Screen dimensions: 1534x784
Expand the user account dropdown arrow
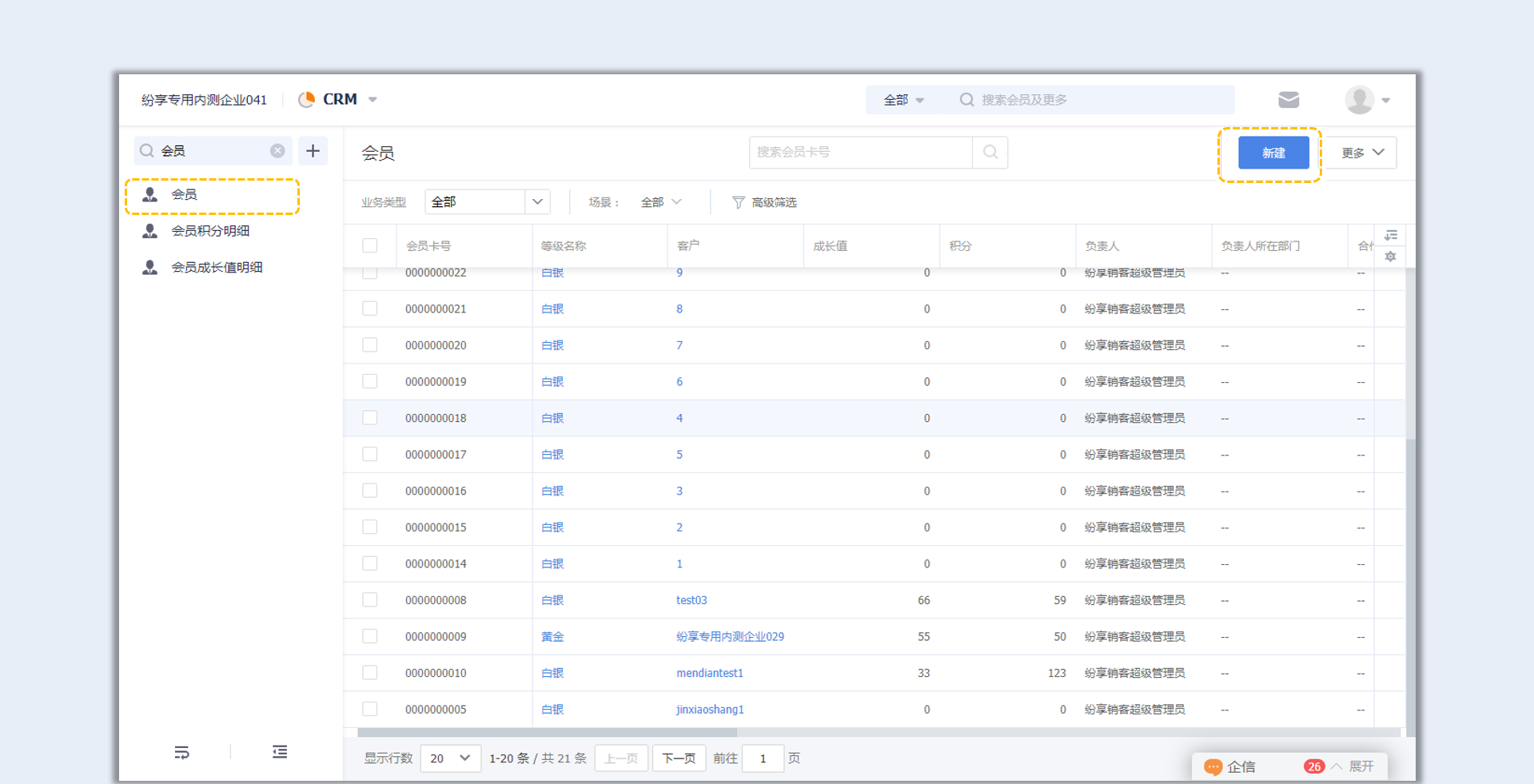[x=1386, y=101]
